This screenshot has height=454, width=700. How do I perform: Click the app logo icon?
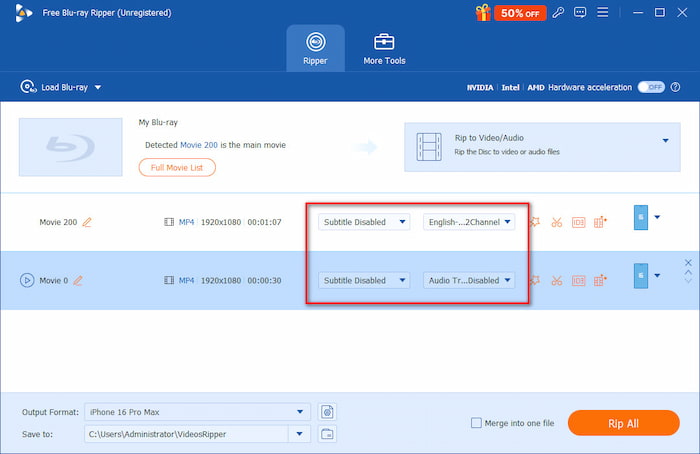click(x=23, y=13)
